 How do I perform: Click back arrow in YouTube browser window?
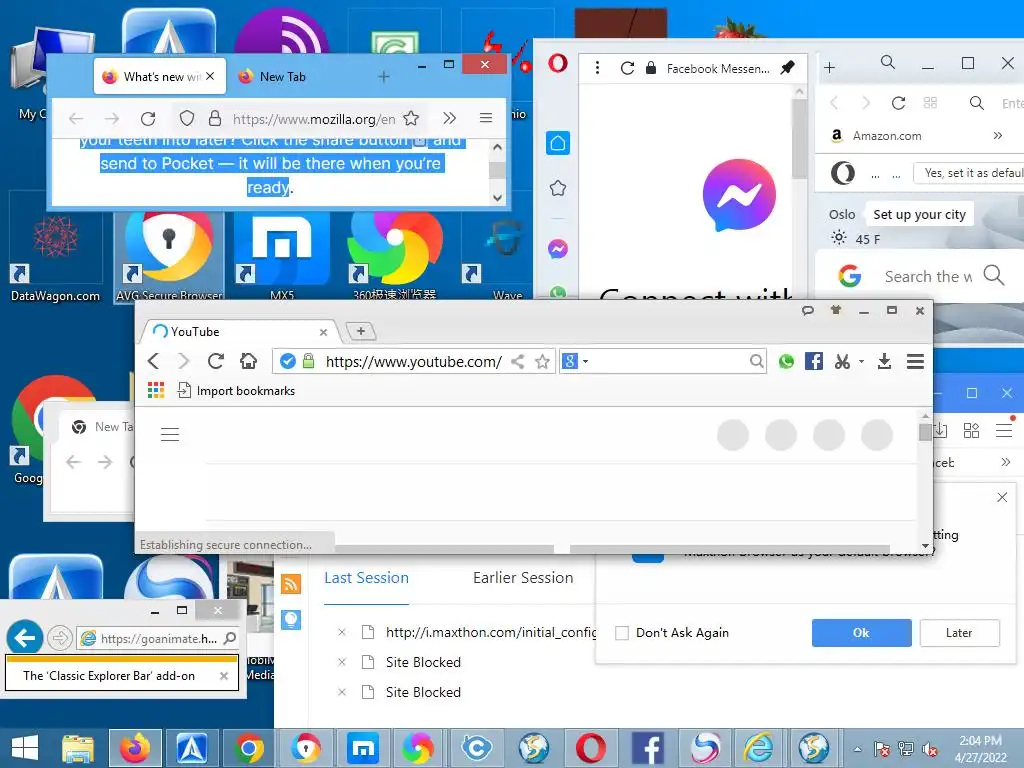click(153, 361)
